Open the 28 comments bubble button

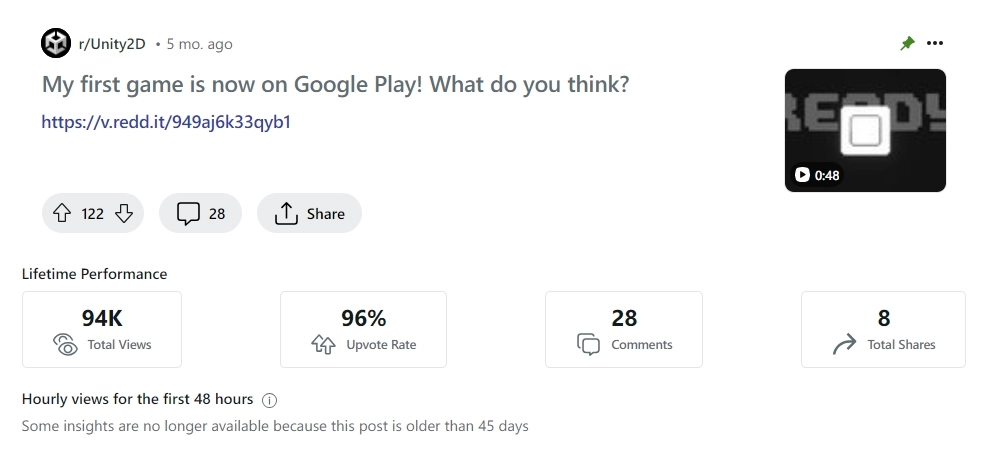pyautogui.click(x=200, y=213)
